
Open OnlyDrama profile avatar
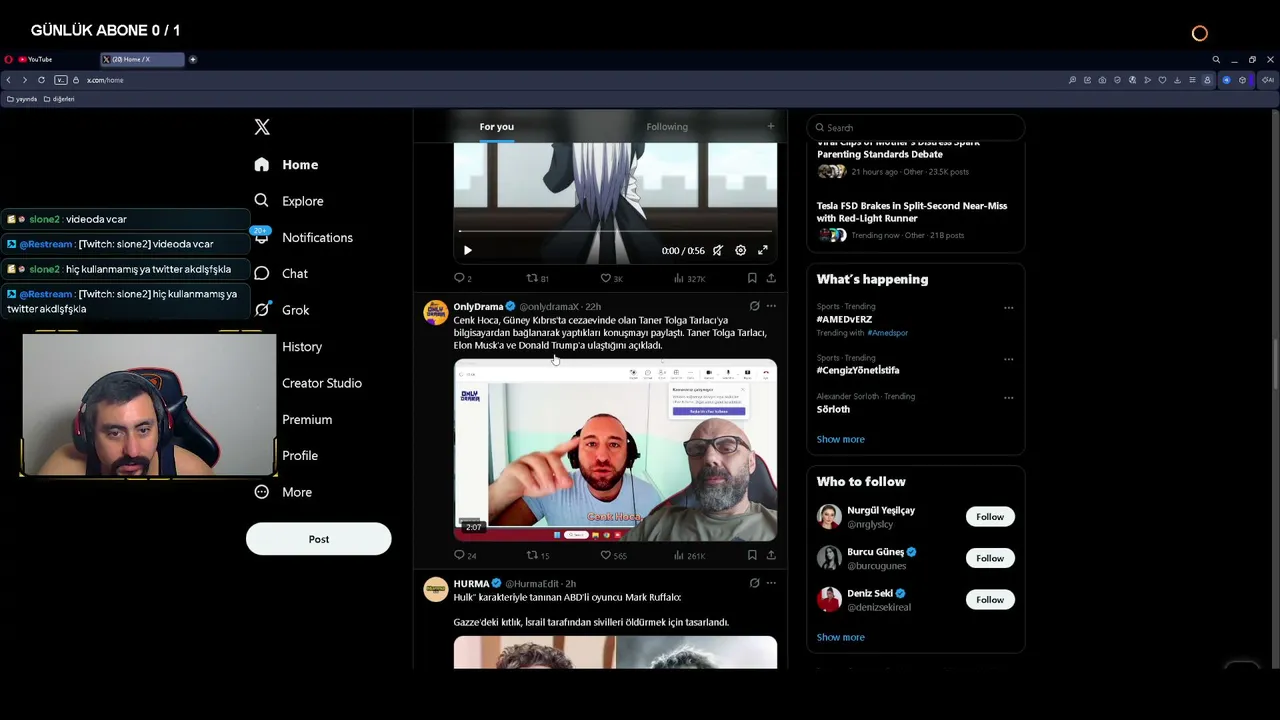tap(436, 312)
